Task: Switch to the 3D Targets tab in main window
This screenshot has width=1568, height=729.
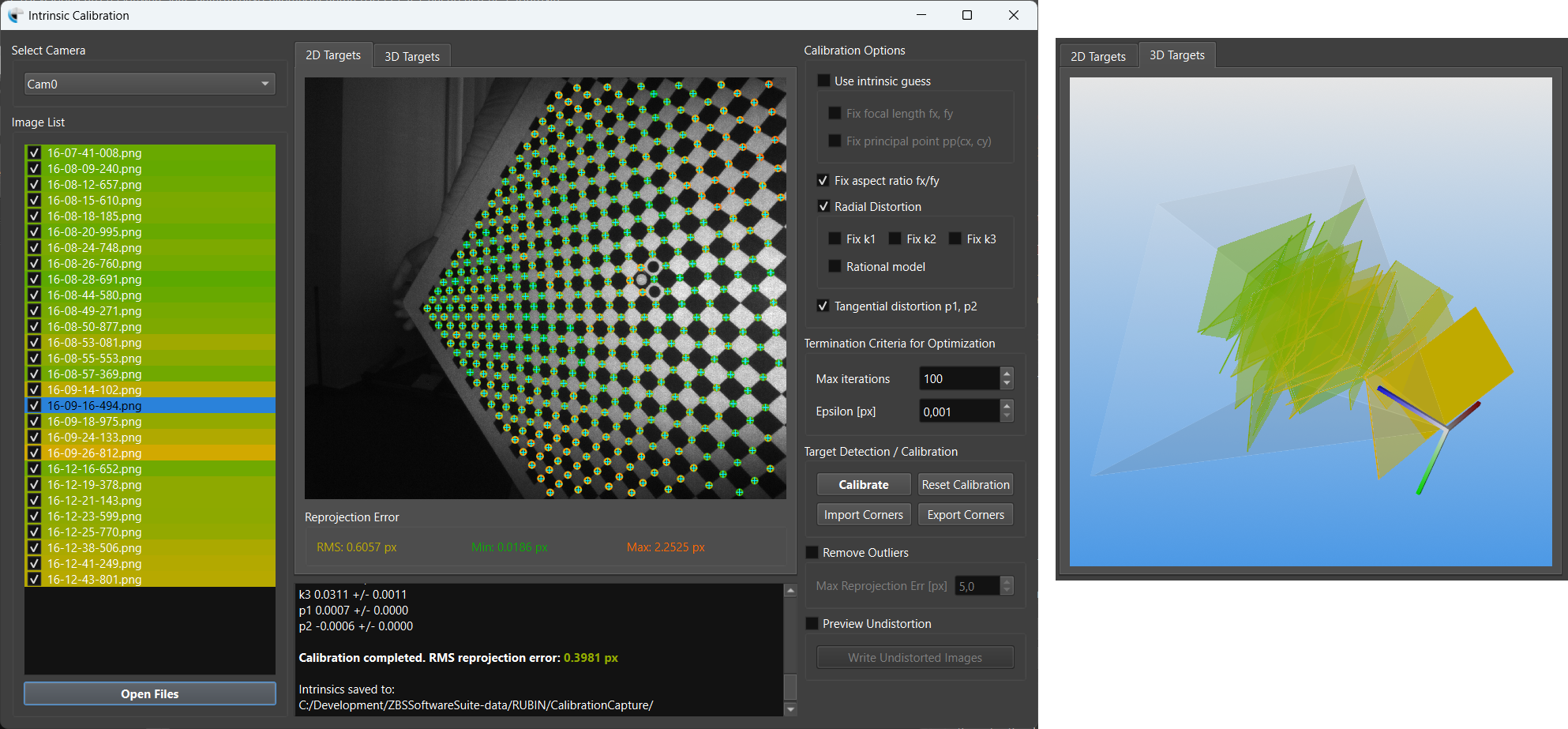Action: pyautogui.click(x=411, y=56)
